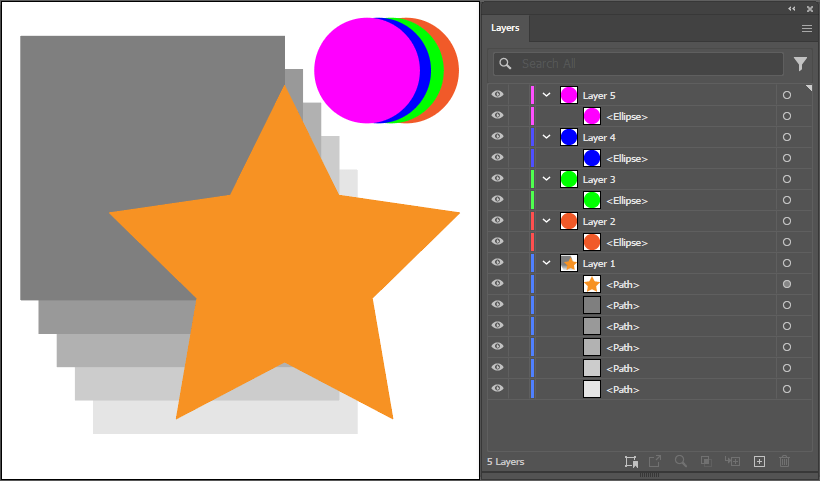Image resolution: width=820 pixels, height=481 pixels.
Task: Select the 'Layer 4' name text
Action: [x=599, y=138]
